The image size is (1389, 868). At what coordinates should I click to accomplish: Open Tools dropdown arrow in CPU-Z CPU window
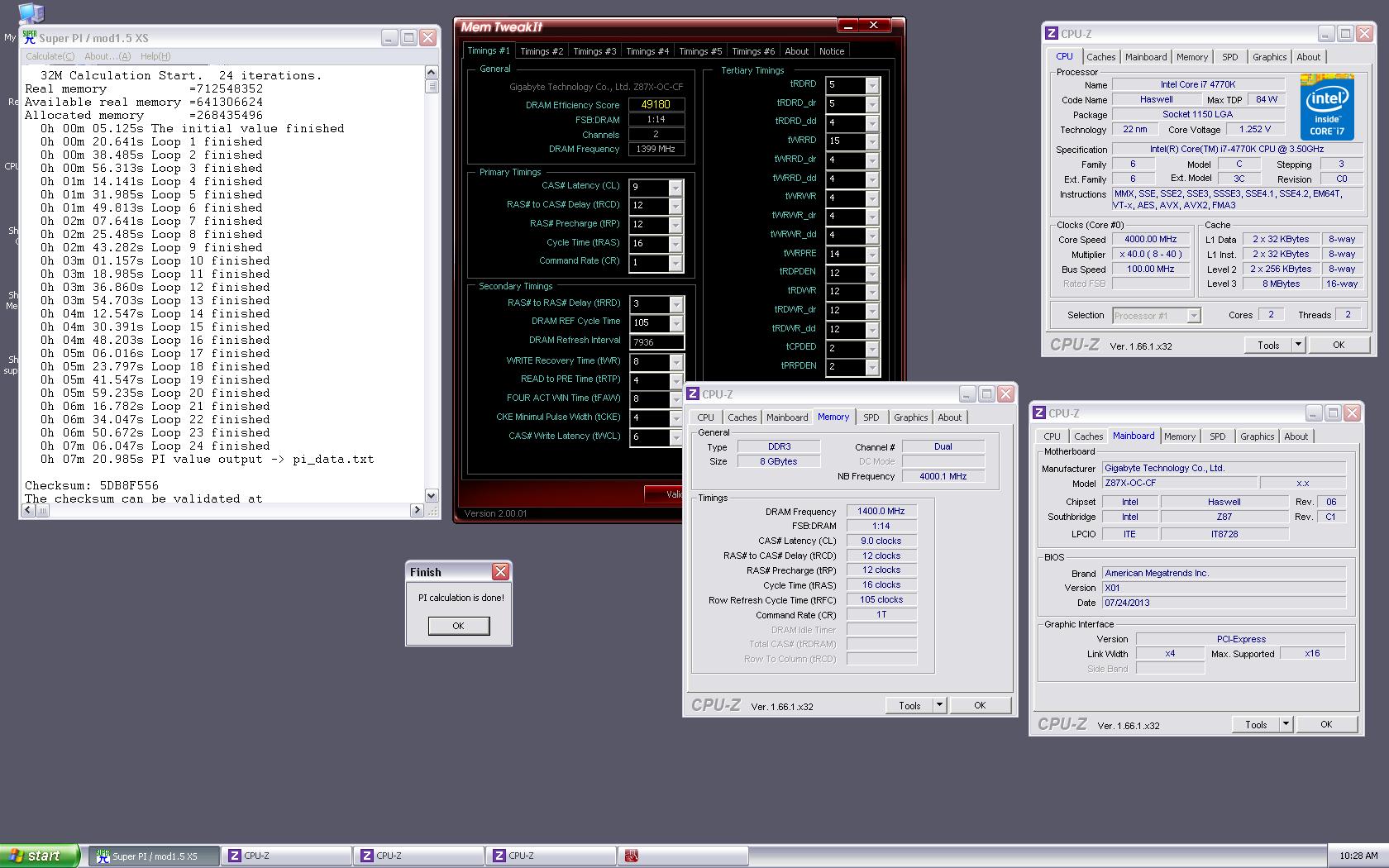pos(1298,346)
